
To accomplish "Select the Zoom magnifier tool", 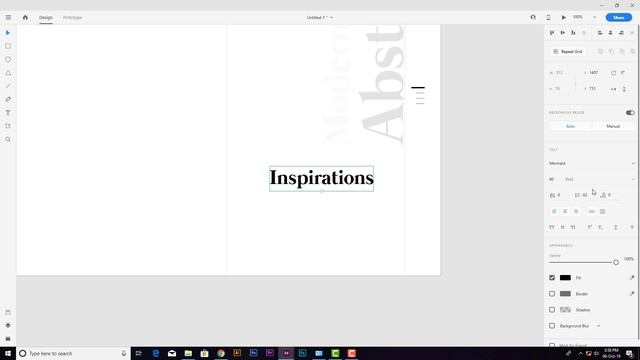I will (8, 140).
